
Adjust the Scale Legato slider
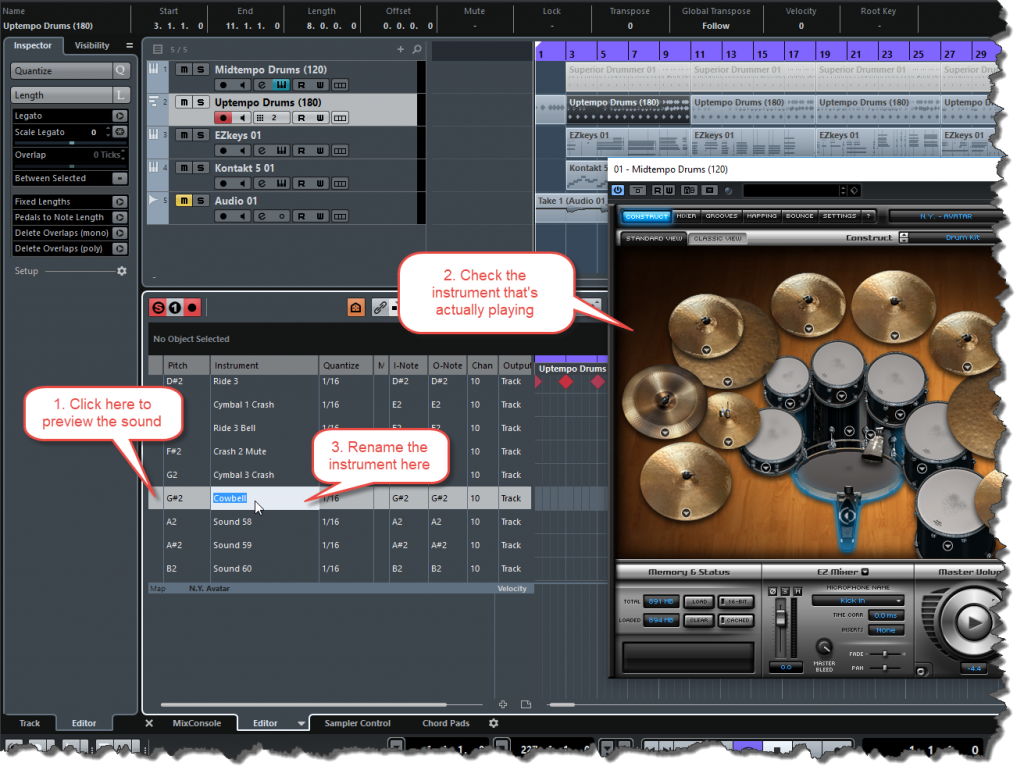72,142
